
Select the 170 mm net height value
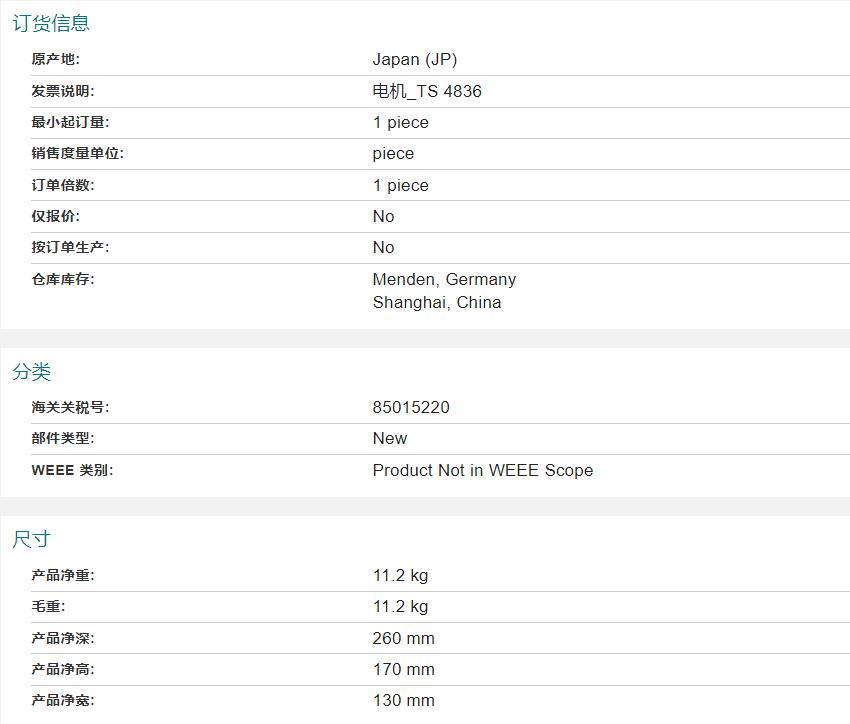click(x=403, y=669)
